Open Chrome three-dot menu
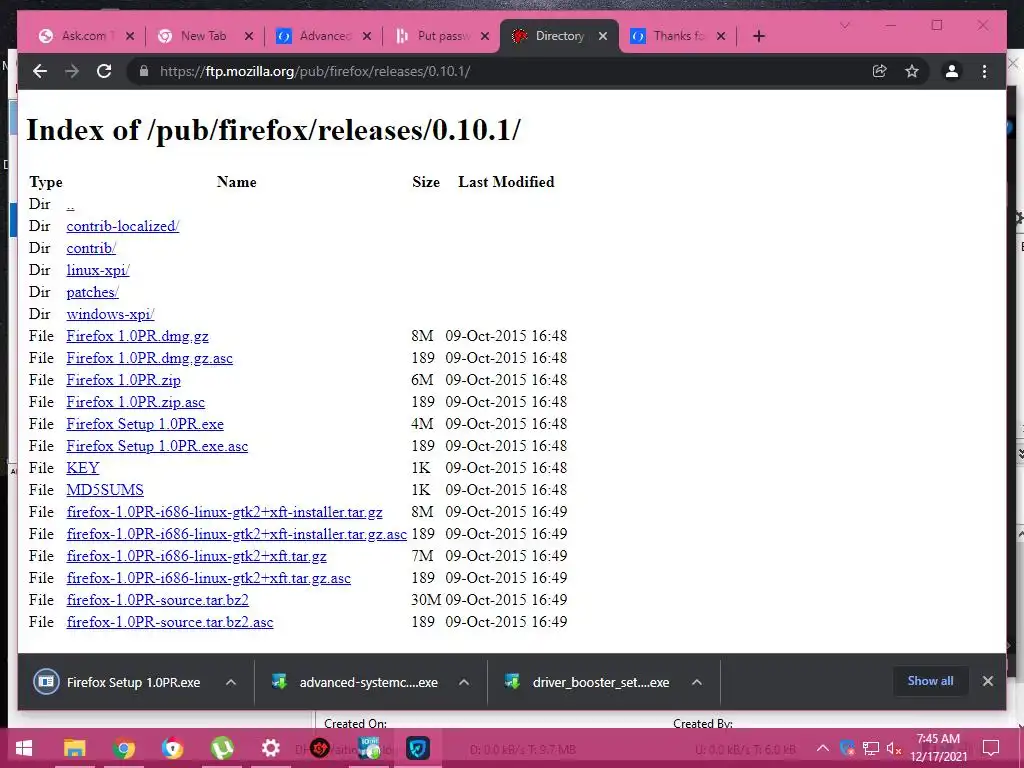 (984, 71)
